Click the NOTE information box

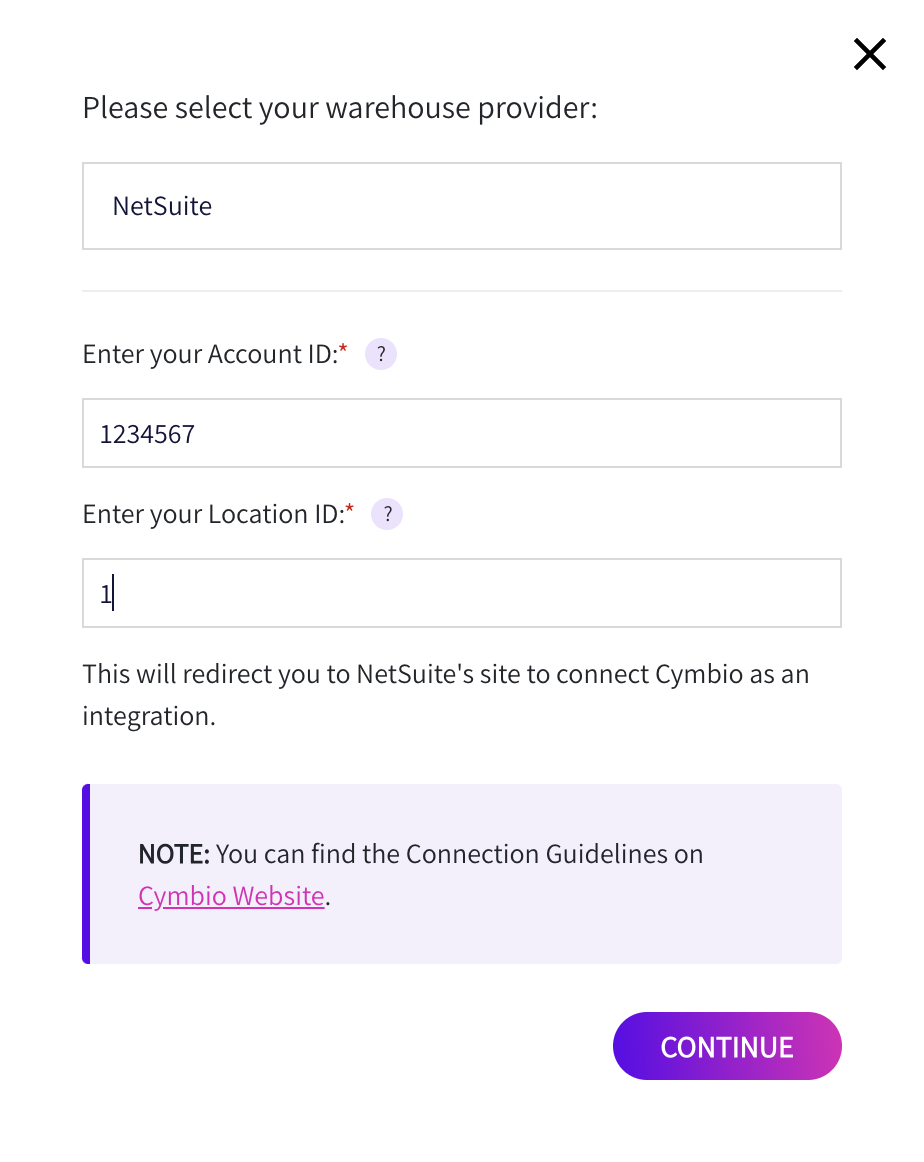(x=461, y=872)
